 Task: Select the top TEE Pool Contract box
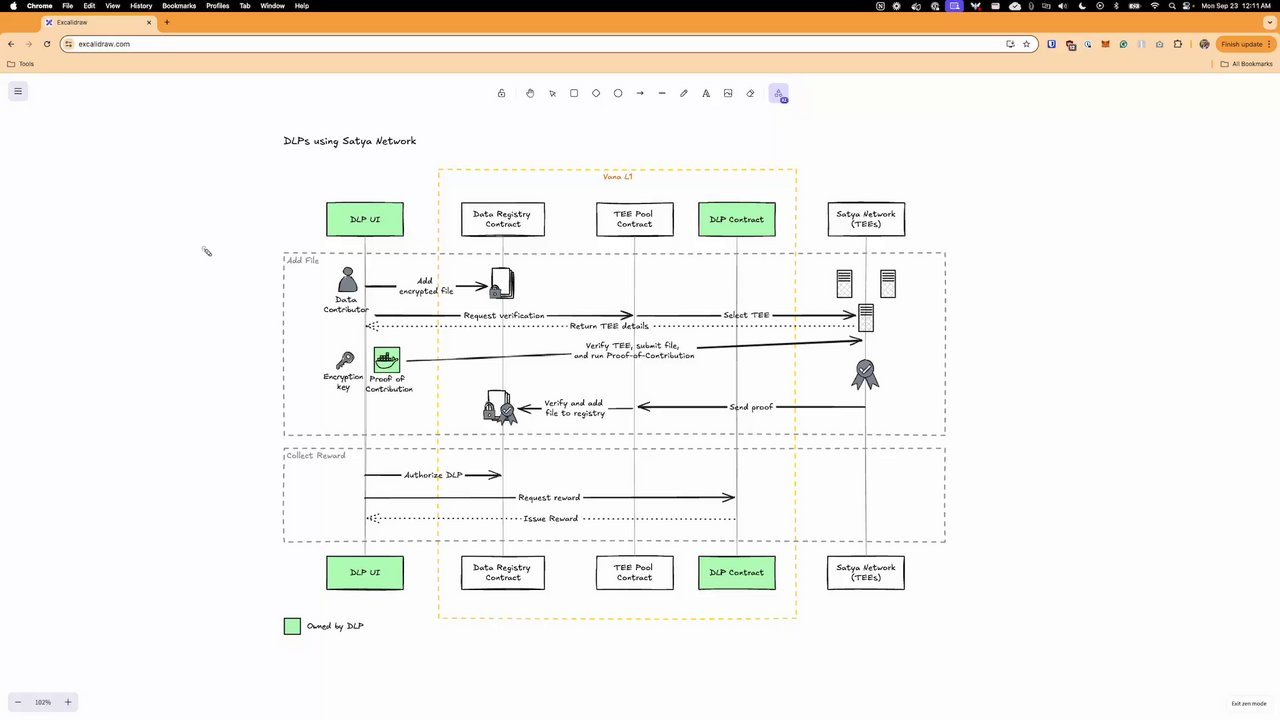point(635,220)
